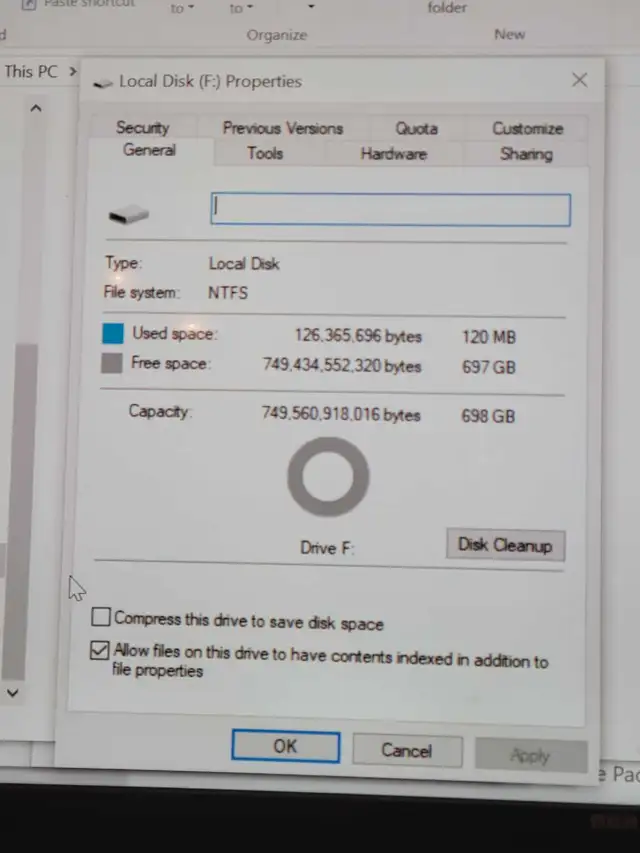Image resolution: width=640 pixels, height=853 pixels.
Task: Click the 697 GB free space value
Action: click(x=489, y=367)
